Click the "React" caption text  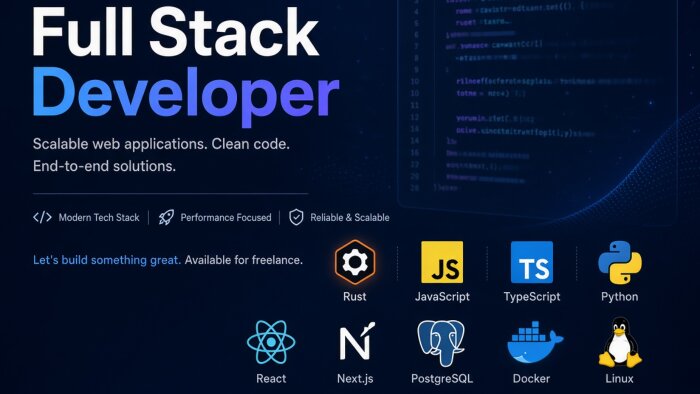click(x=271, y=379)
